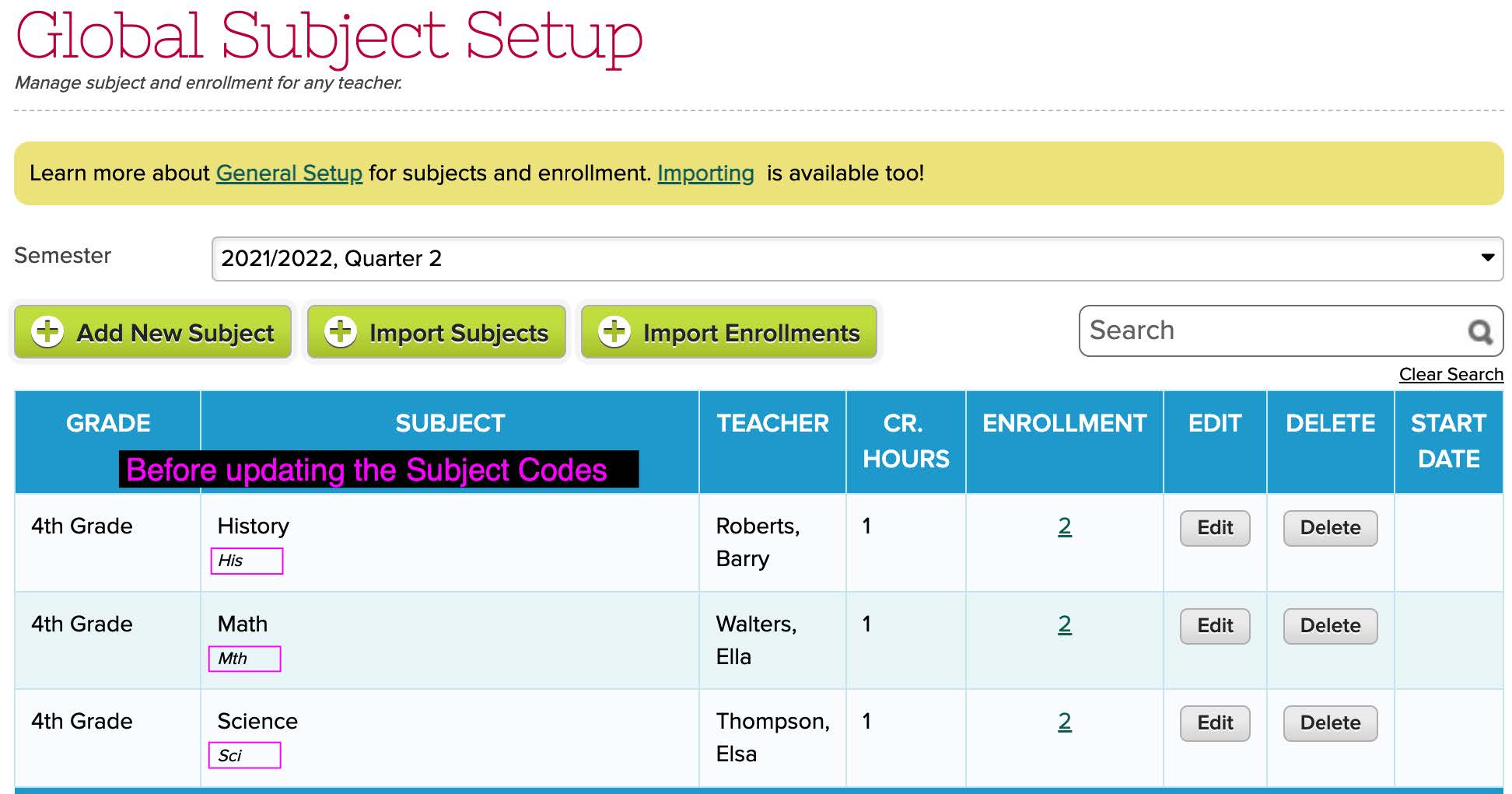Screen dimensions: 1512x794
Task: Edit the History subject row
Action: pos(1214,528)
